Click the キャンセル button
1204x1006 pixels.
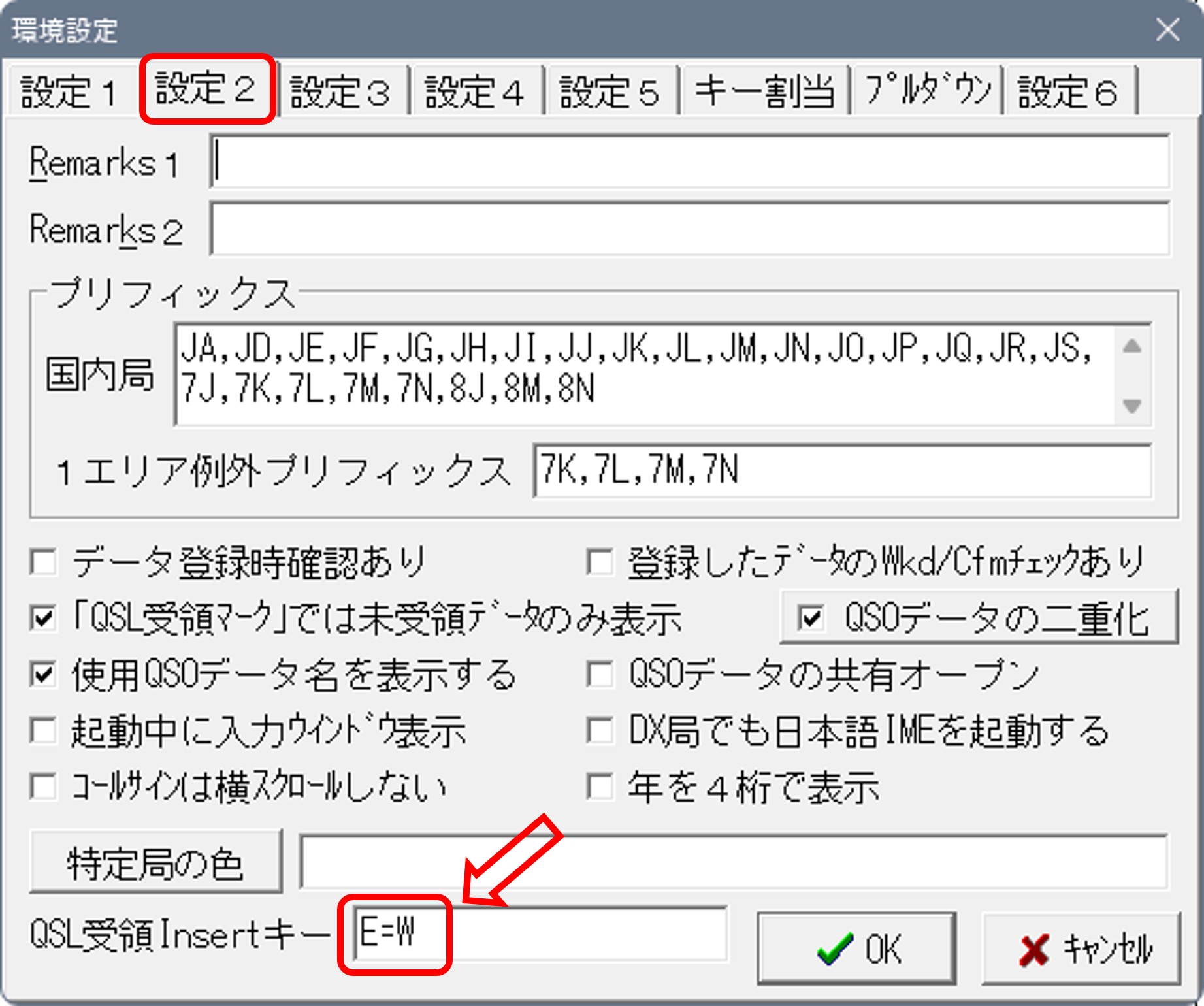coord(1082,949)
